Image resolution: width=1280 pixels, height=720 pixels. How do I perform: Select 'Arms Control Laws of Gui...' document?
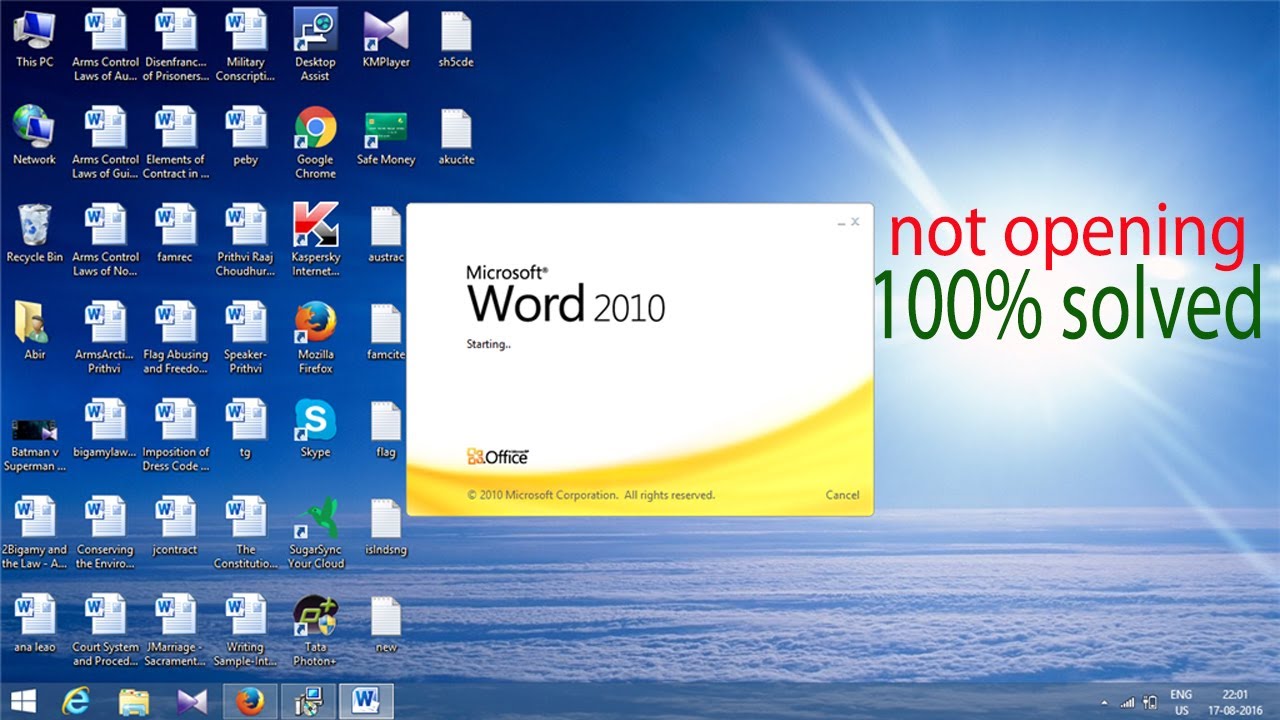105,143
